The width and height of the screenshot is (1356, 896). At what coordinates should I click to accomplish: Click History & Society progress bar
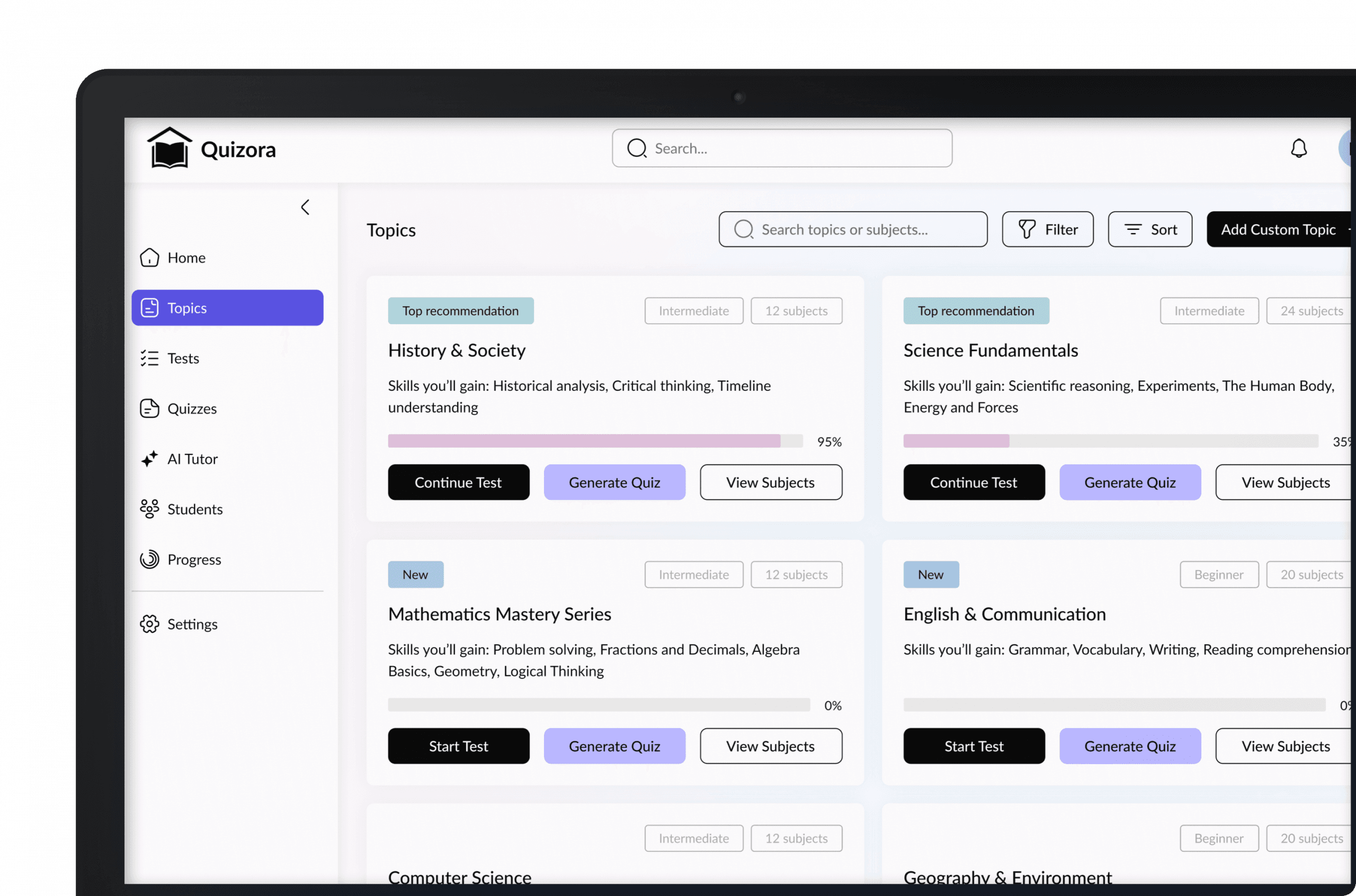(x=595, y=441)
